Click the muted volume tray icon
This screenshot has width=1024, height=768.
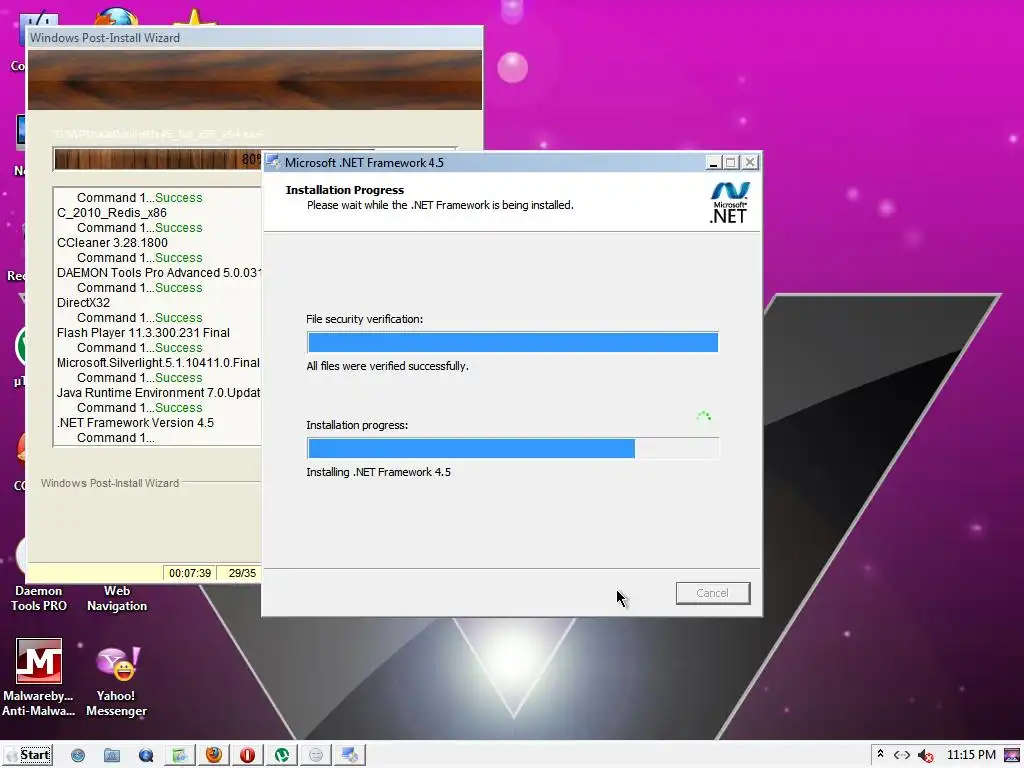click(x=925, y=756)
